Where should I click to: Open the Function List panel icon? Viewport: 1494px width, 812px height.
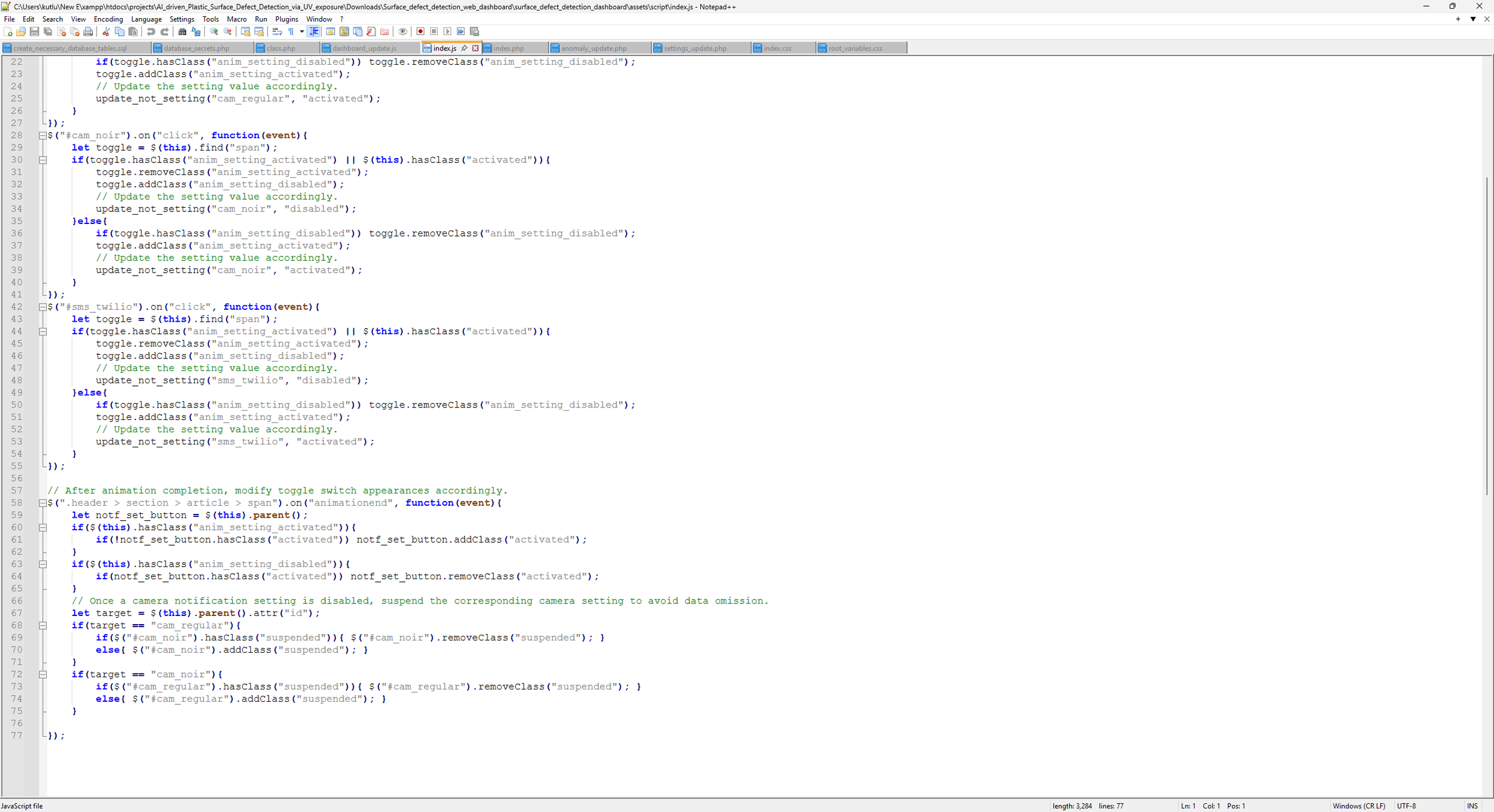[x=371, y=32]
